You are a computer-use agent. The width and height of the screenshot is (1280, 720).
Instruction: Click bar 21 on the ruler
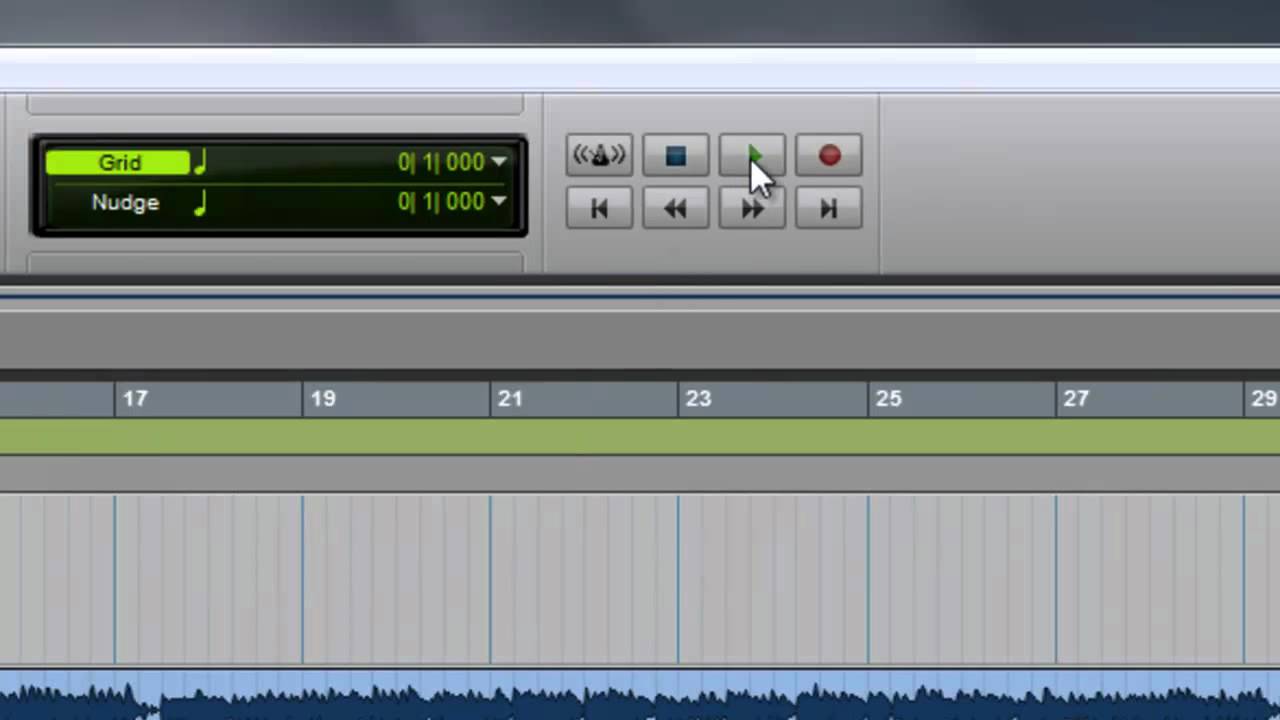point(510,399)
